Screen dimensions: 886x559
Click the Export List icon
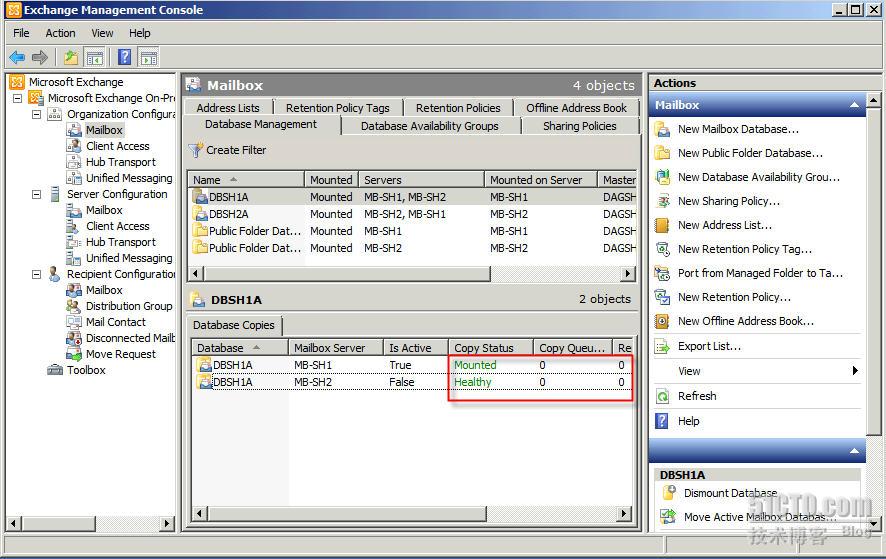coord(662,346)
